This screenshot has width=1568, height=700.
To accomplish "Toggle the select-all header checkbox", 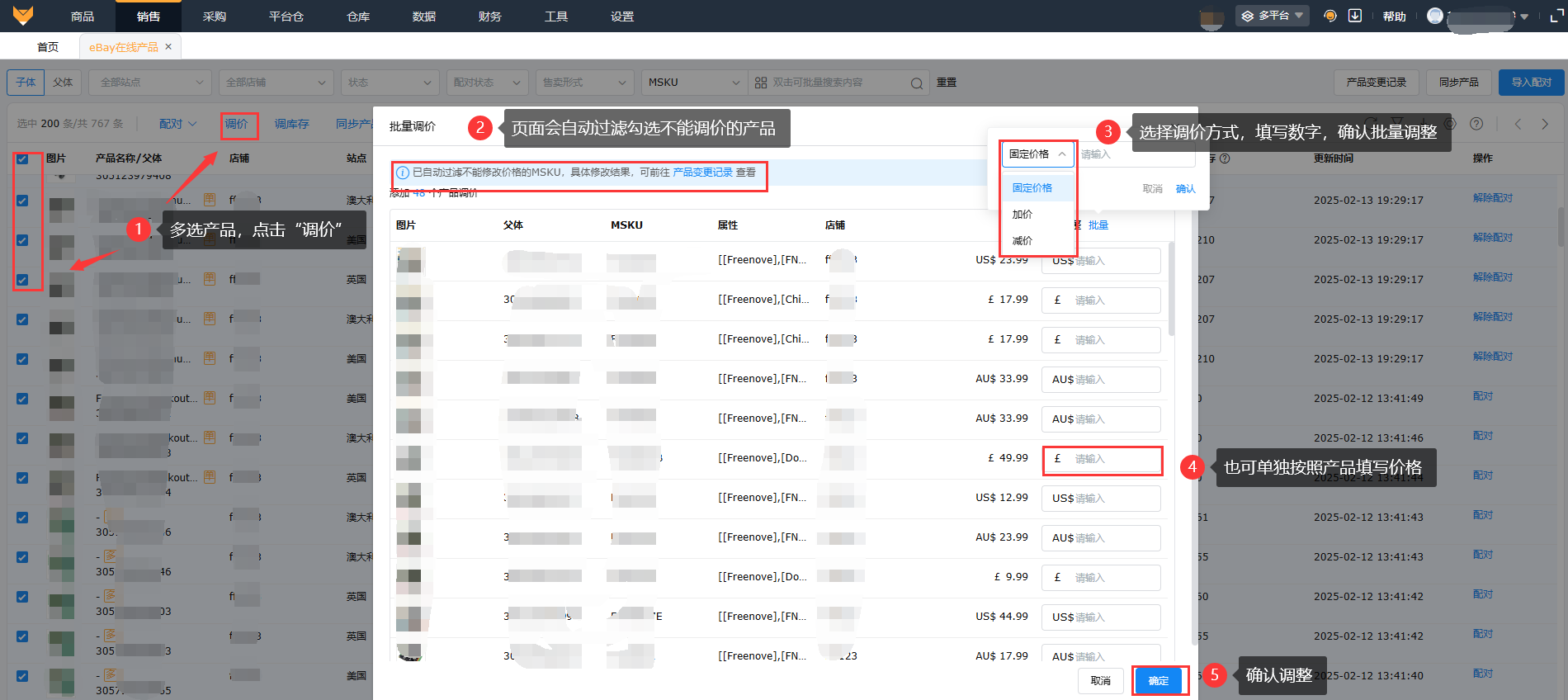I will [22, 158].
